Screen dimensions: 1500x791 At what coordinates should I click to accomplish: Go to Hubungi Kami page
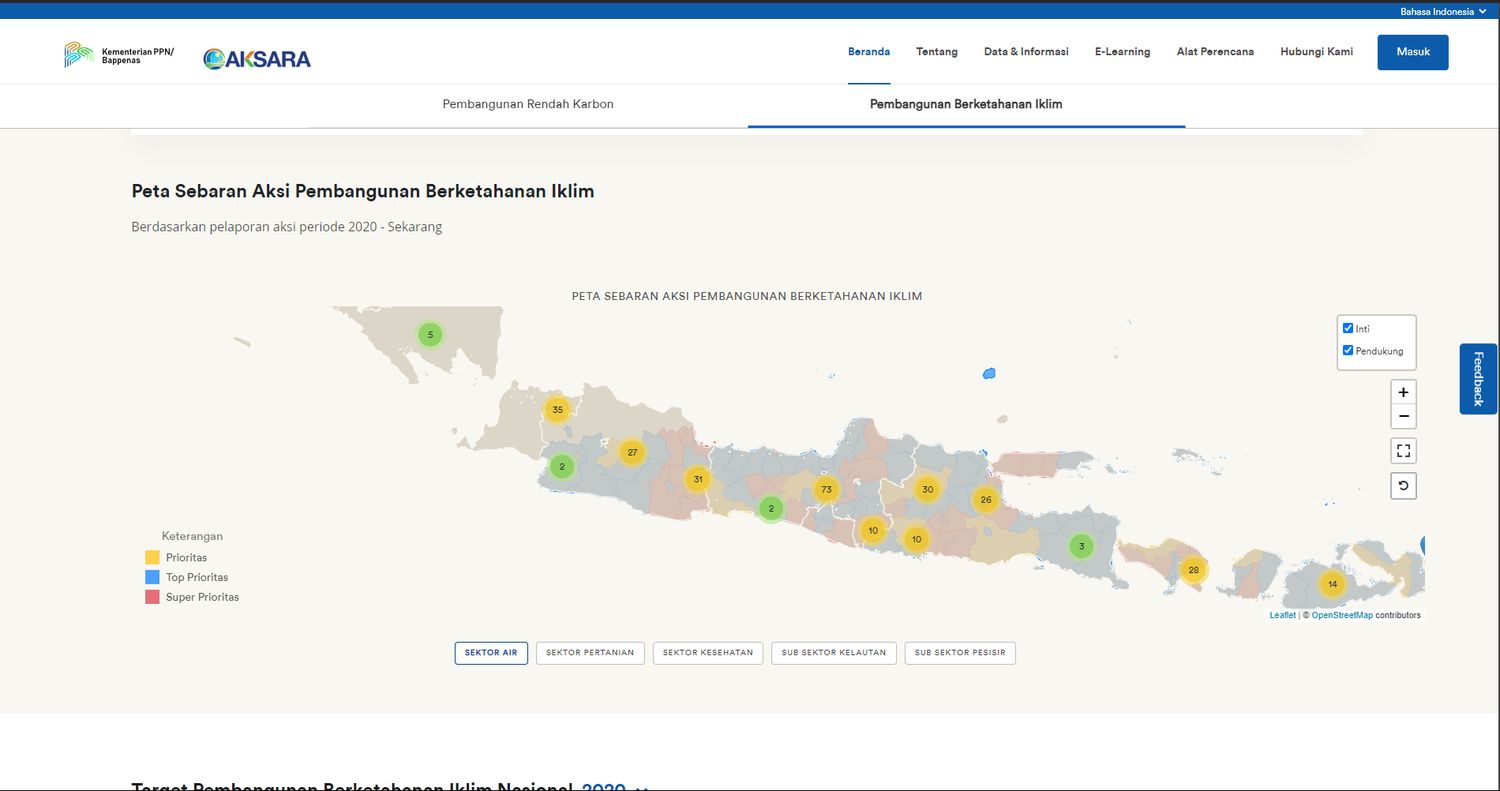[x=1316, y=52]
